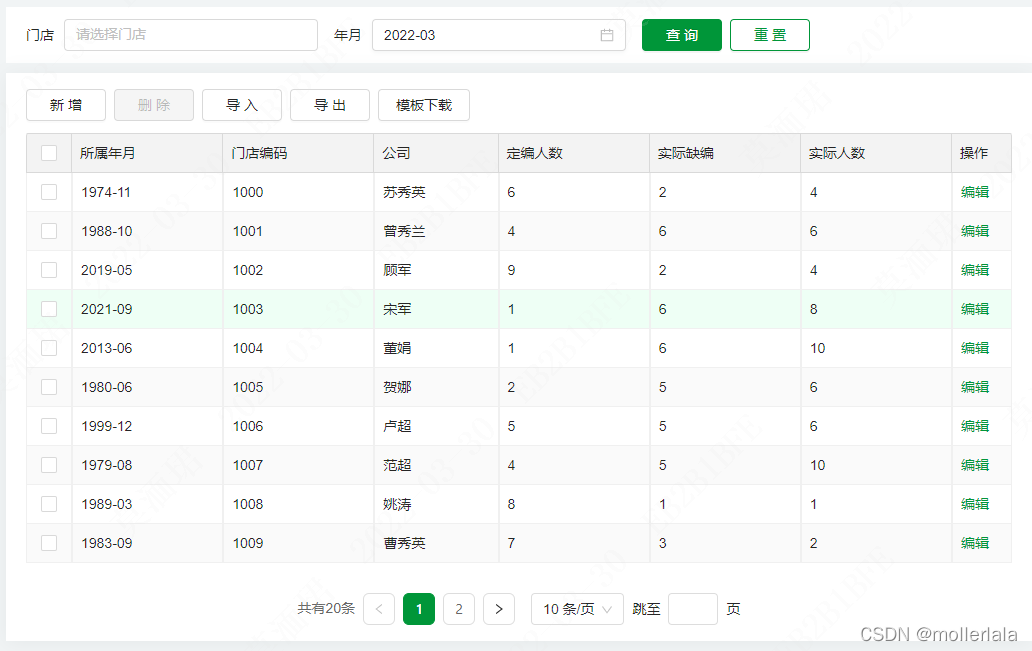Edit the row with store code 1009
This screenshot has height=651, width=1032.
pyautogui.click(x=975, y=543)
